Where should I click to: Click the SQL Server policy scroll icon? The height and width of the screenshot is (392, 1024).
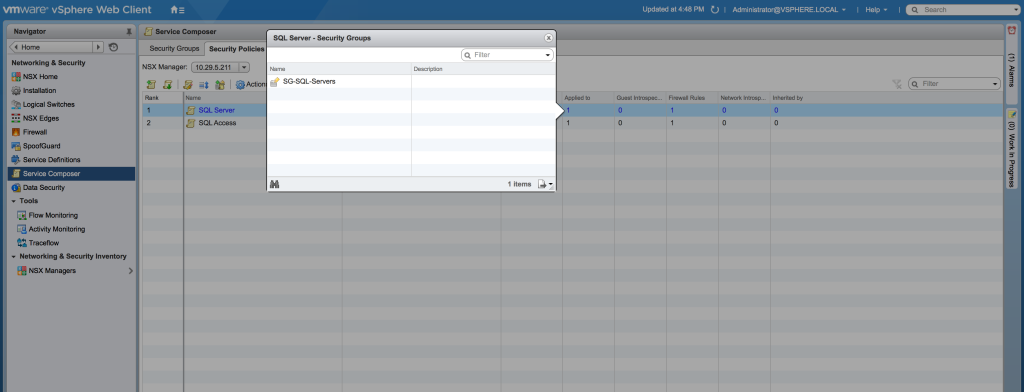(x=191, y=110)
